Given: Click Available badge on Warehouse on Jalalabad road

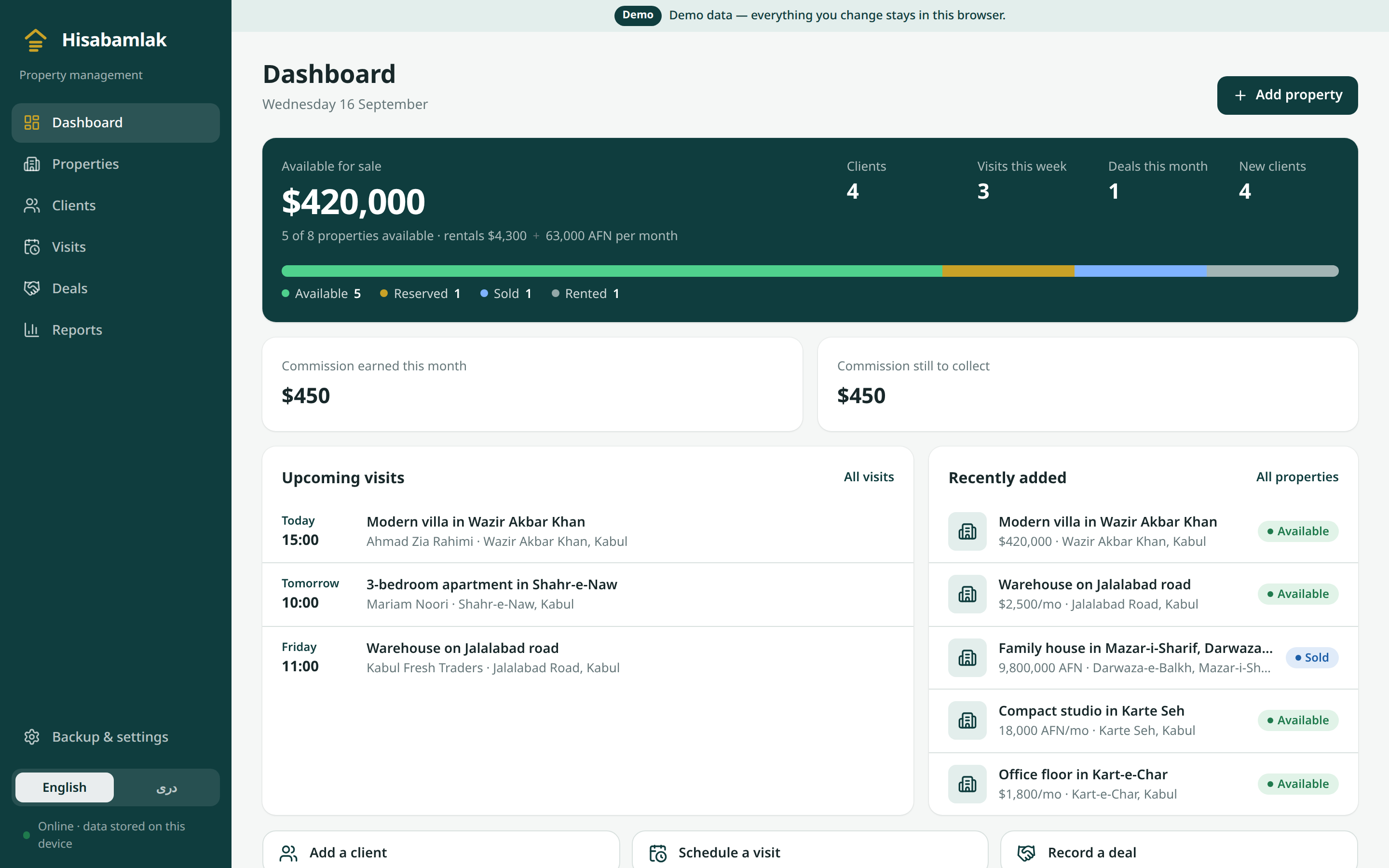Looking at the screenshot, I should tap(1298, 594).
